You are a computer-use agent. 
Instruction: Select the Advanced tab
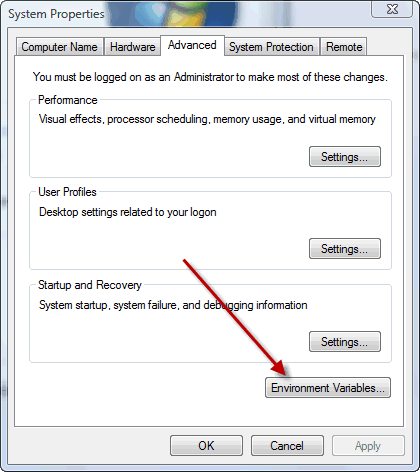point(192,45)
